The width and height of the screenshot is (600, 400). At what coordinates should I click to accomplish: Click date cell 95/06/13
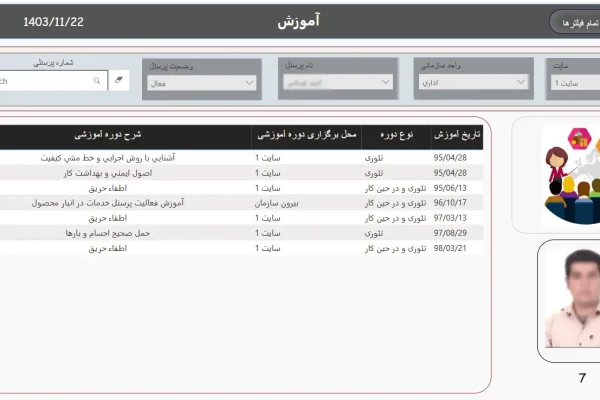pos(450,188)
